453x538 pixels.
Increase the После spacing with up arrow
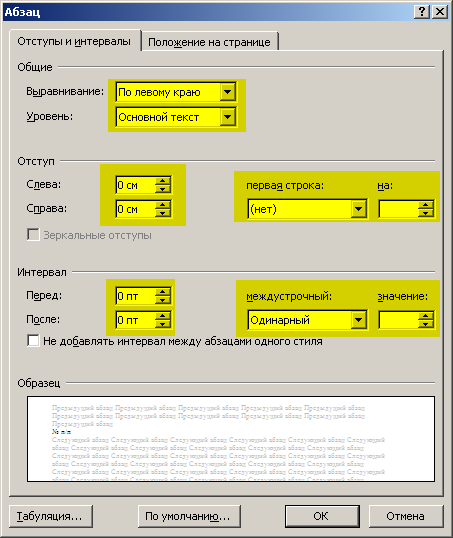pos(163,316)
